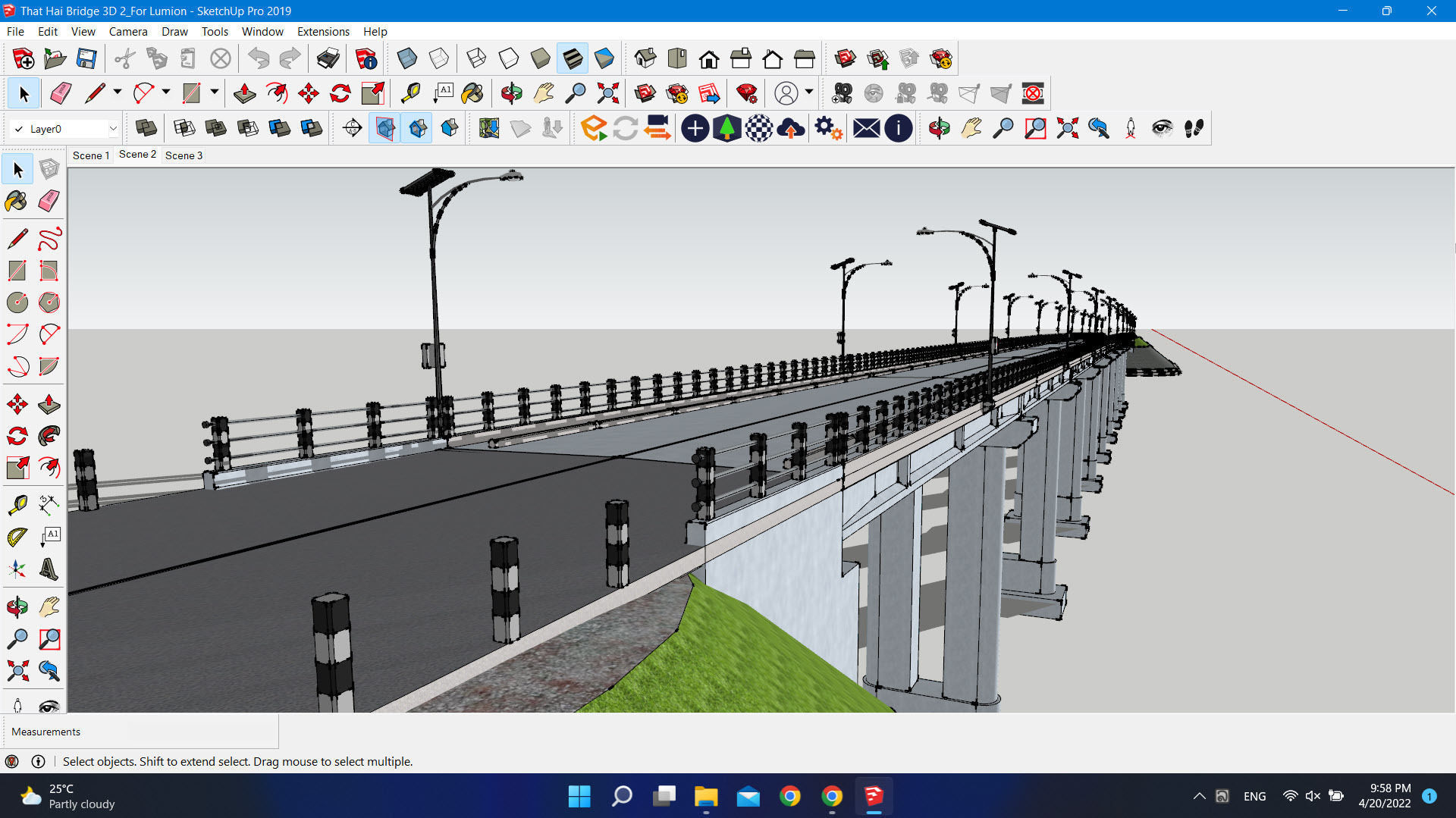
Task: Choose the Freehand drawing tool
Action: (x=49, y=239)
